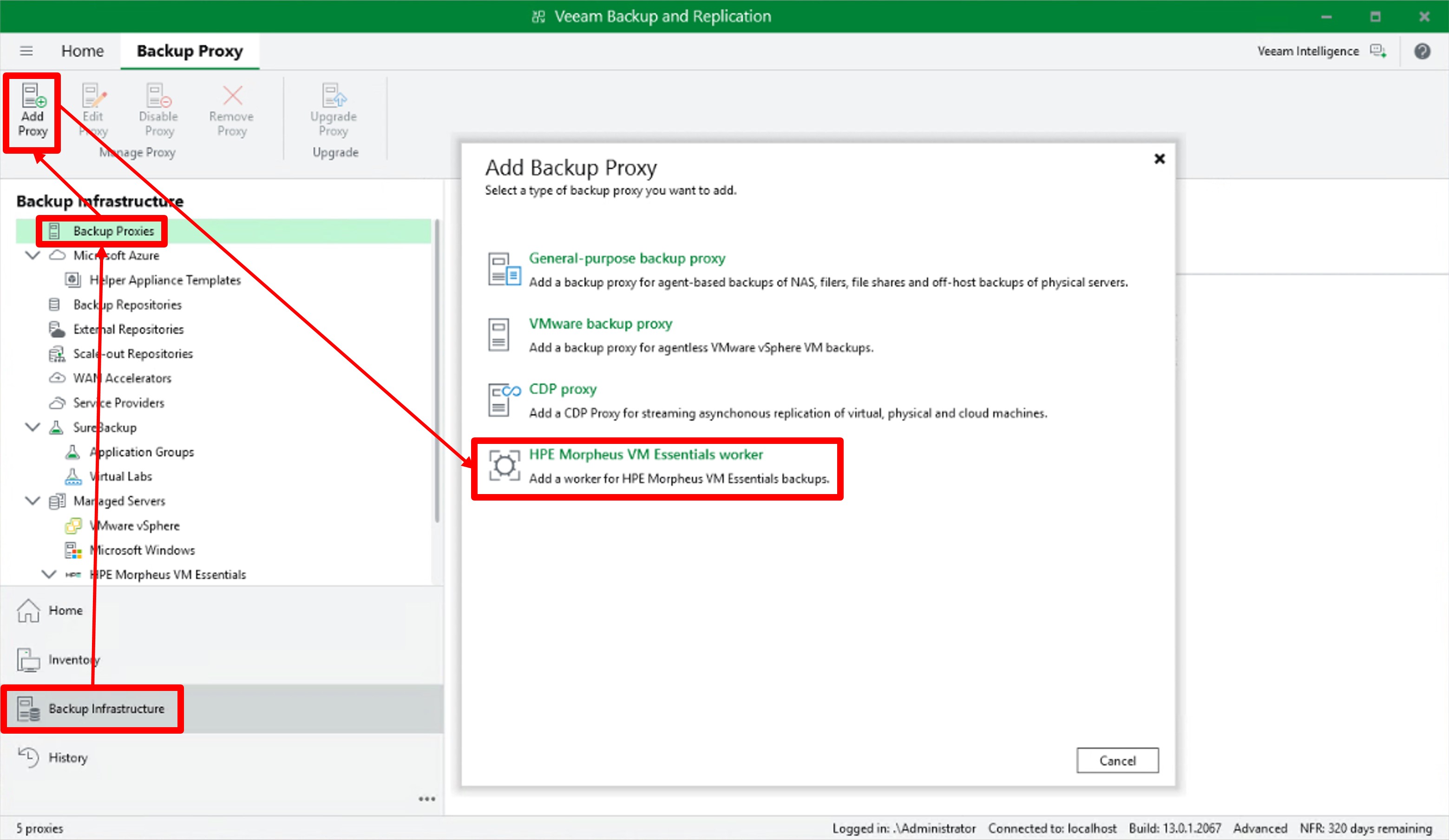This screenshot has height=840, width=1449.
Task: Click the Backup Proxies tree icon
Action: (55, 231)
